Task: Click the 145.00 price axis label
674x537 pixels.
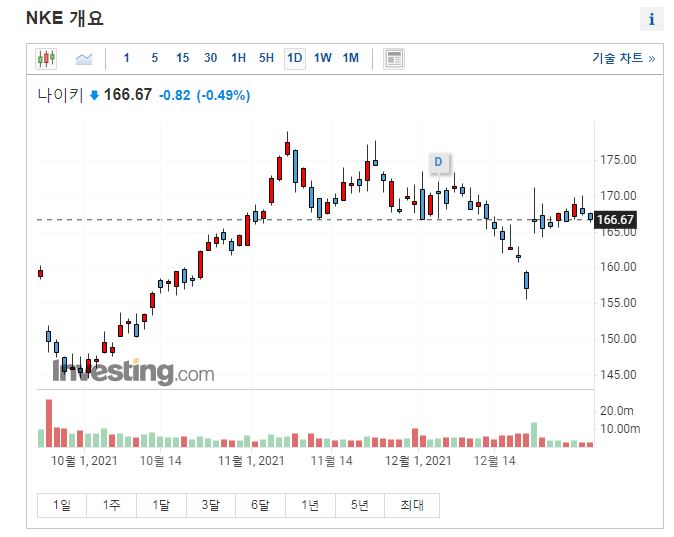Action: (x=618, y=375)
